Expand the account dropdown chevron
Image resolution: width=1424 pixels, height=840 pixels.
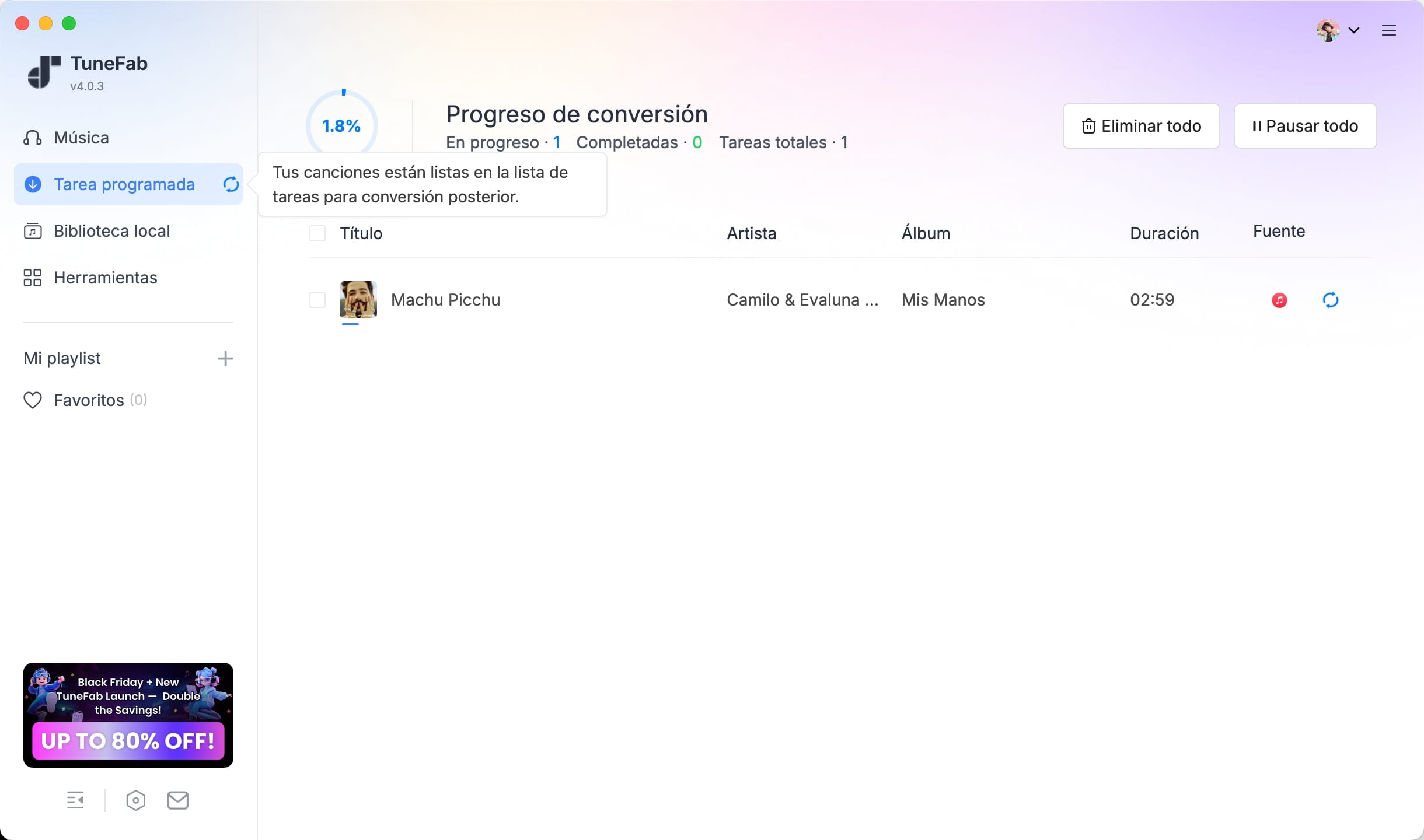click(x=1354, y=30)
